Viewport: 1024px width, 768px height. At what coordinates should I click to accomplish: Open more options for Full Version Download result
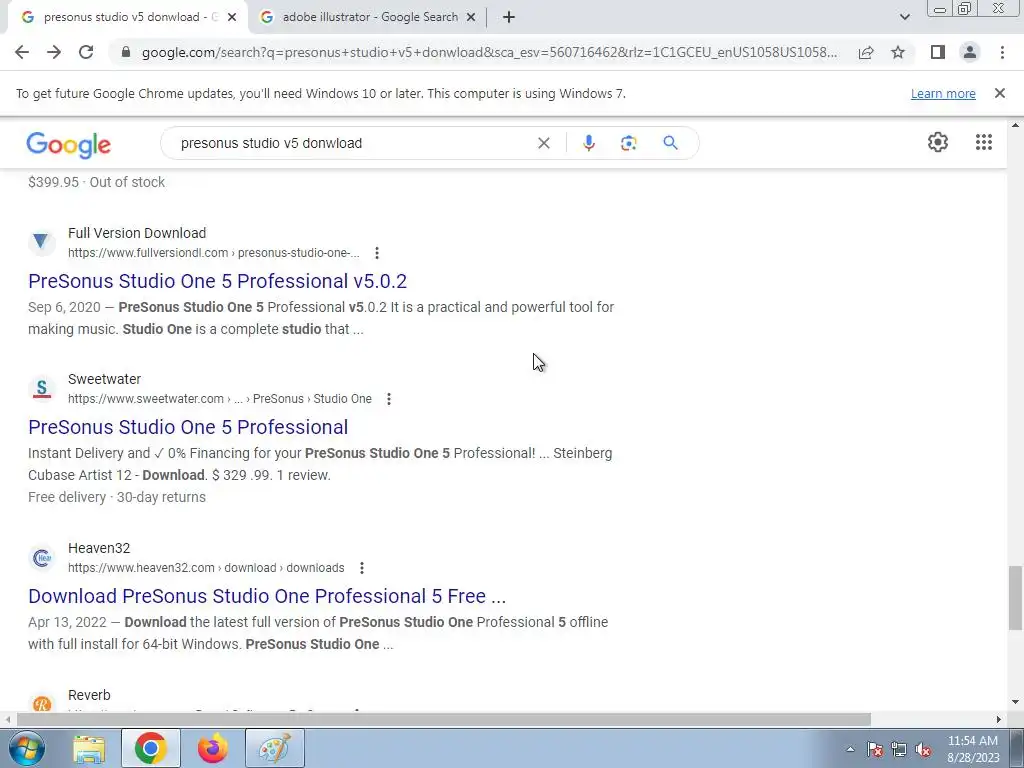[377, 253]
